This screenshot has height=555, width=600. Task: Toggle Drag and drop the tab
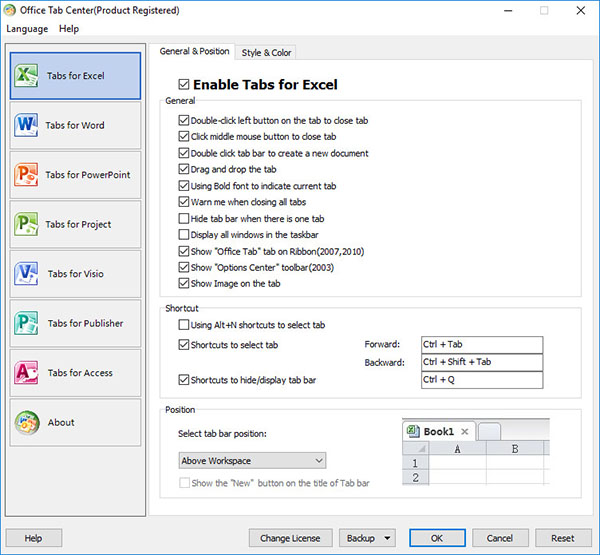[x=184, y=169]
